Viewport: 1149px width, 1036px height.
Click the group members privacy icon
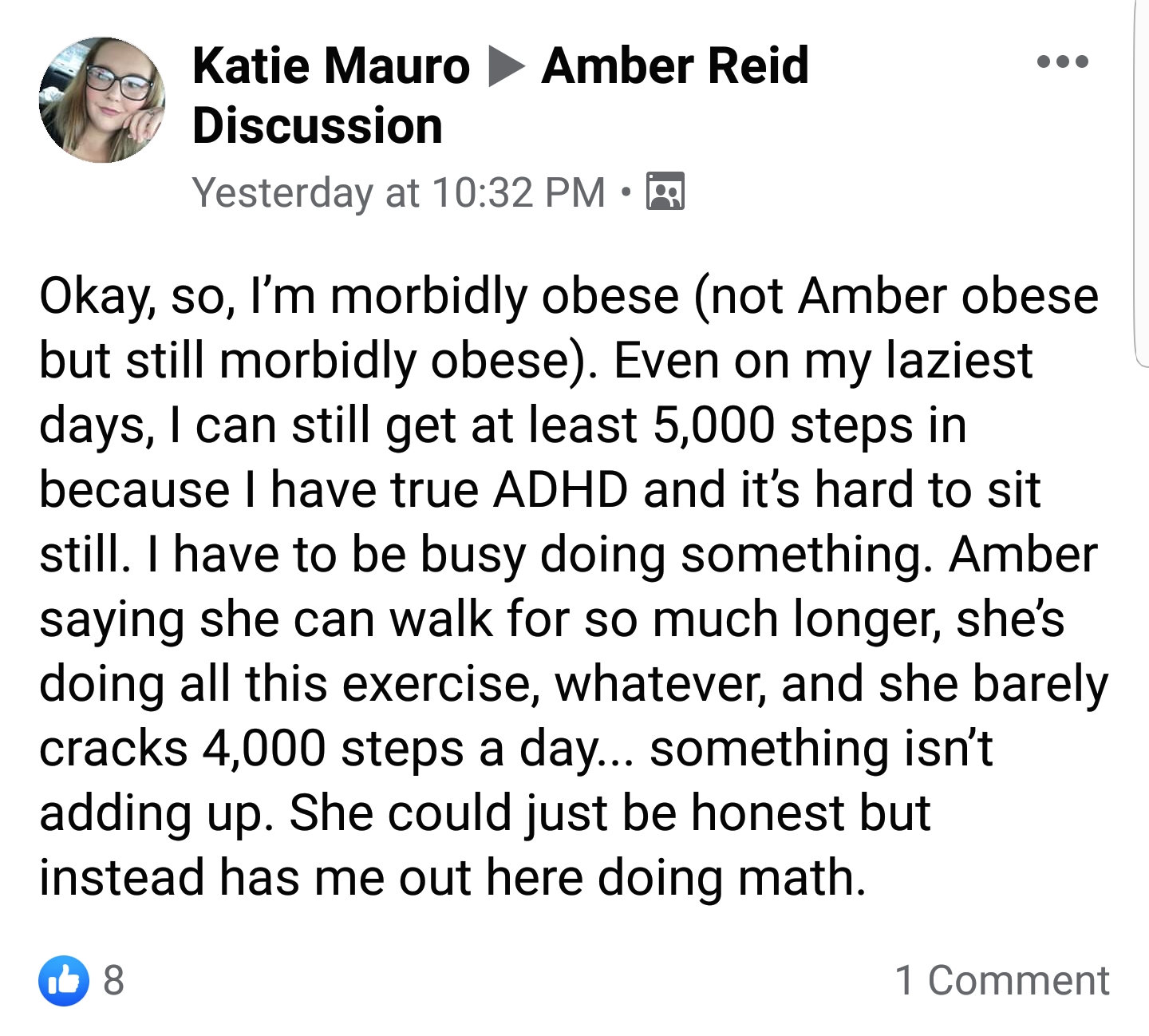click(x=665, y=192)
